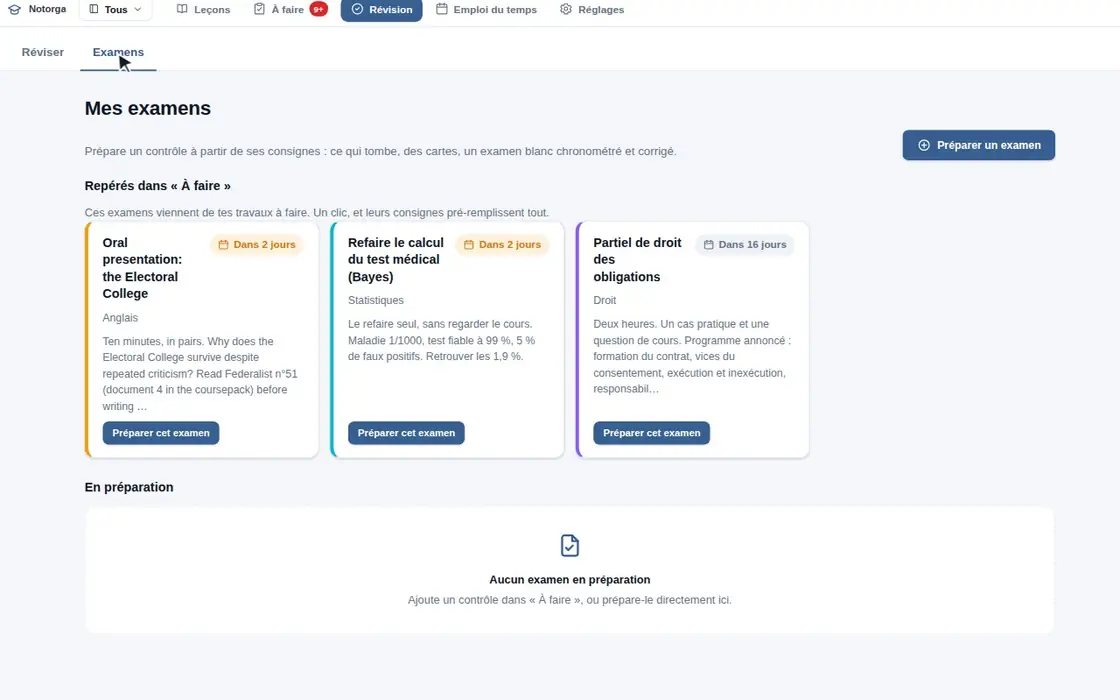
Task: Open the Partiel de droit des obligations title
Action: pyautogui.click(x=637, y=259)
